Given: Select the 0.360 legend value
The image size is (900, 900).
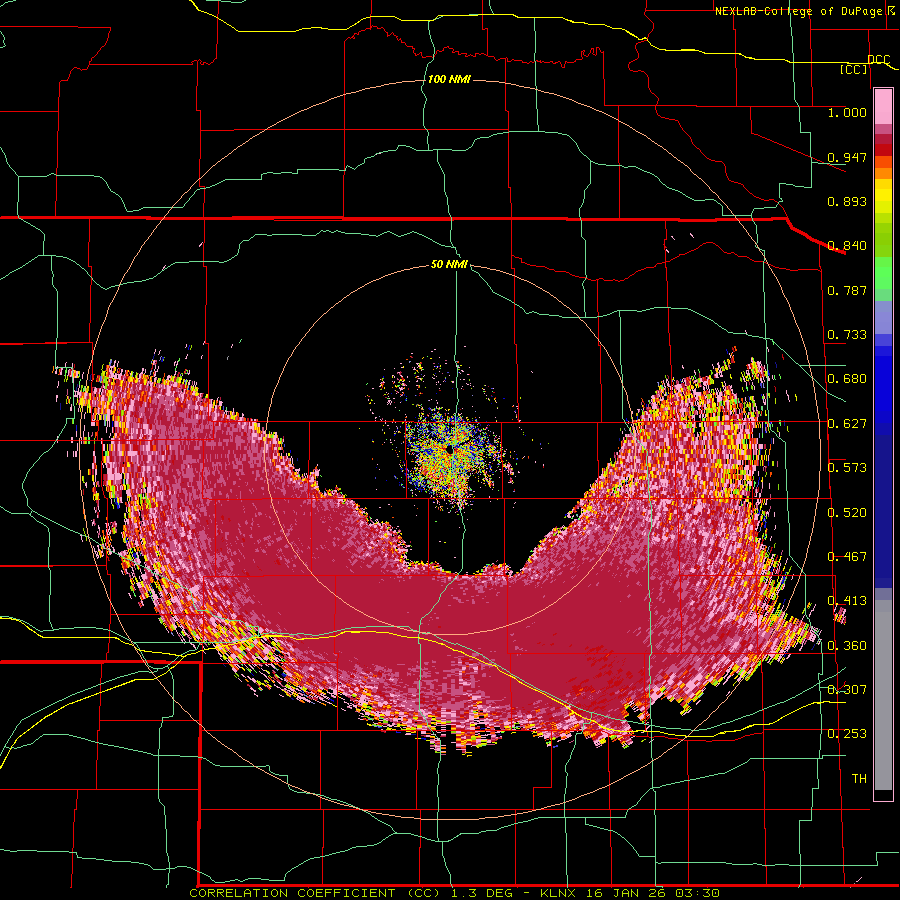Looking at the screenshot, I should (847, 646).
